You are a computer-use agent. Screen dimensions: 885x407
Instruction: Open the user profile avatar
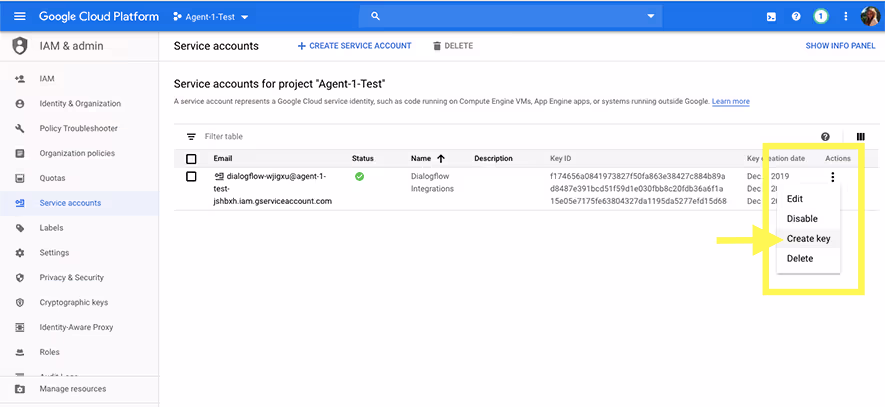coord(870,16)
